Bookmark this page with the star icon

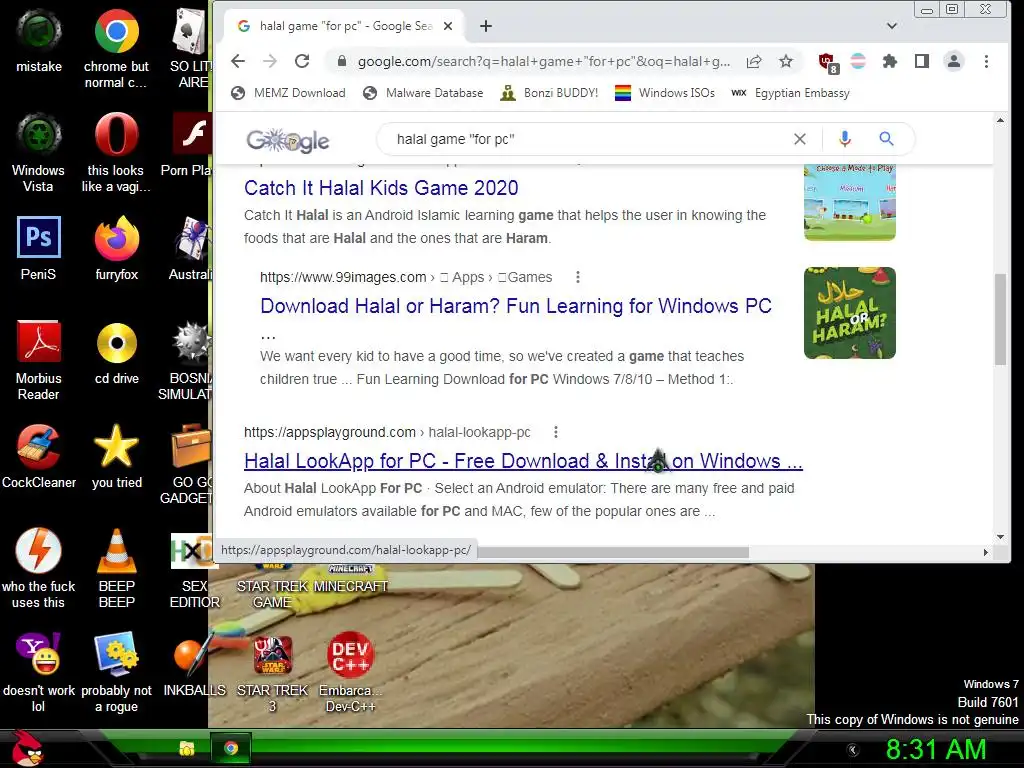click(x=786, y=61)
